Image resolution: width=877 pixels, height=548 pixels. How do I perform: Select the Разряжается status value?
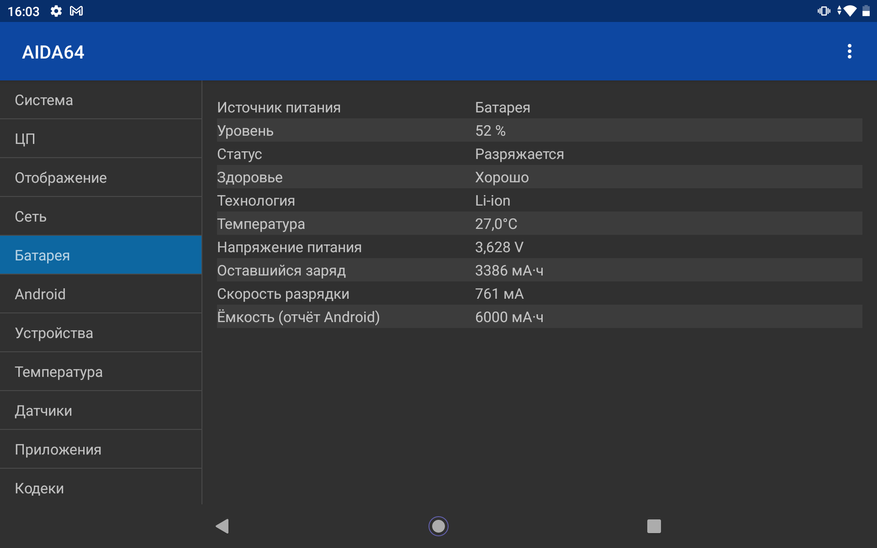(x=519, y=154)
